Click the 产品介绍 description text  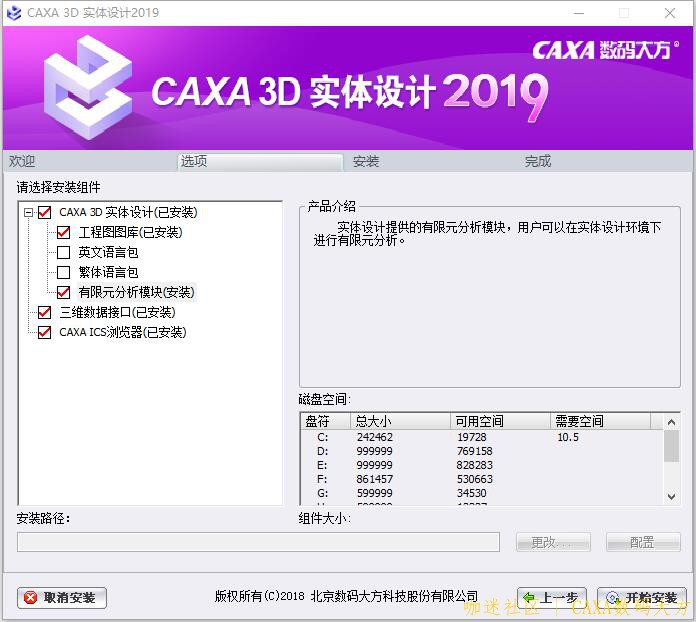click(487, 234)
